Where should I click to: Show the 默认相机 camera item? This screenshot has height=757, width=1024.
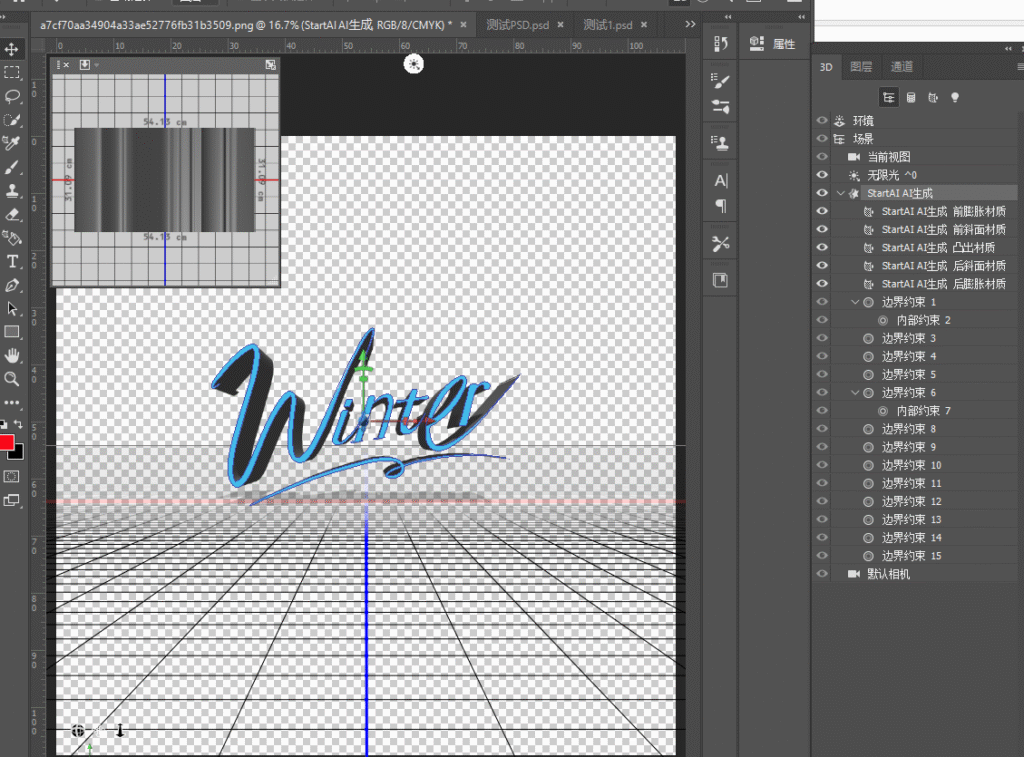pyautogui.click(x=822, y=574)
